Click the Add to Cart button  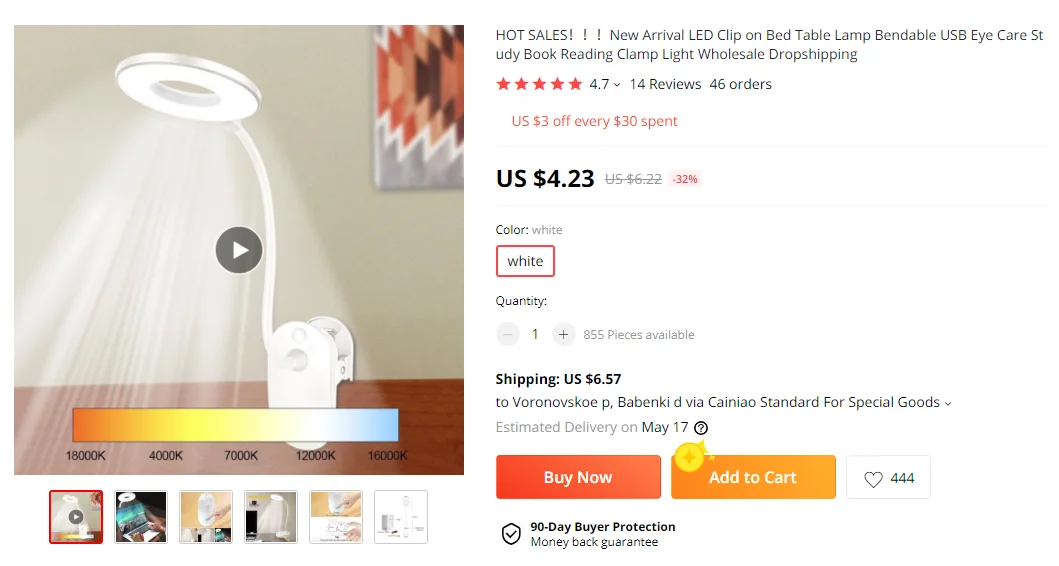752,478
